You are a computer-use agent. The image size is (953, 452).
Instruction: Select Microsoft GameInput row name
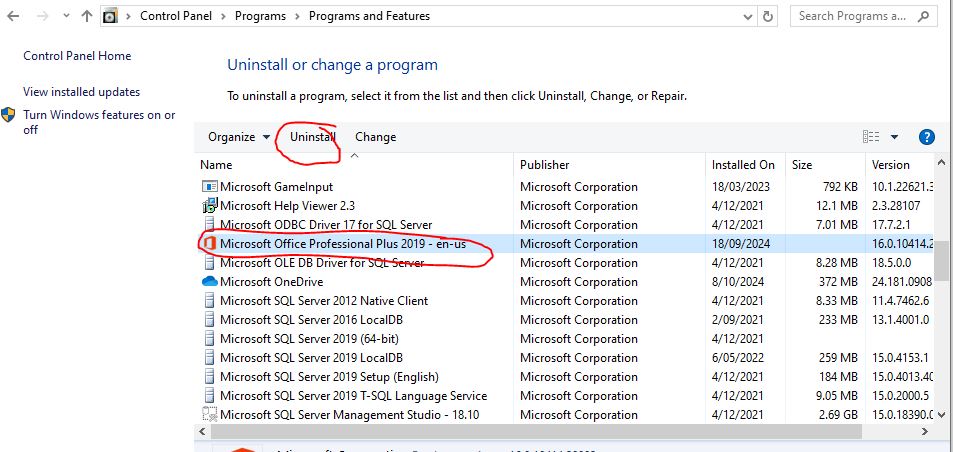(277, 187)
